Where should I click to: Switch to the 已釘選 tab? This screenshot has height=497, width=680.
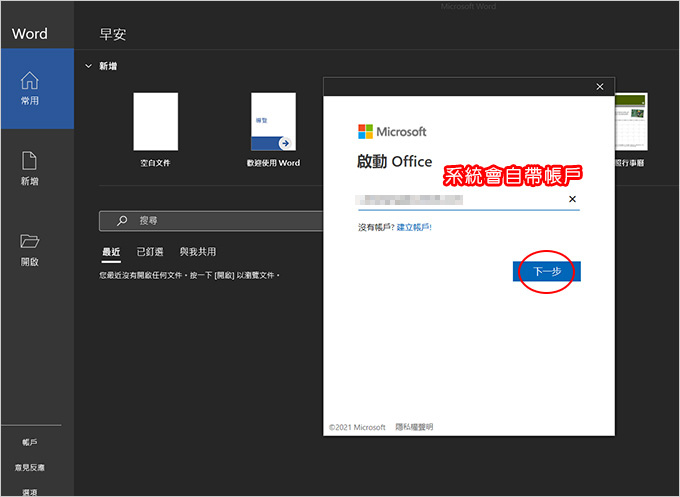[x=150, y=252]
